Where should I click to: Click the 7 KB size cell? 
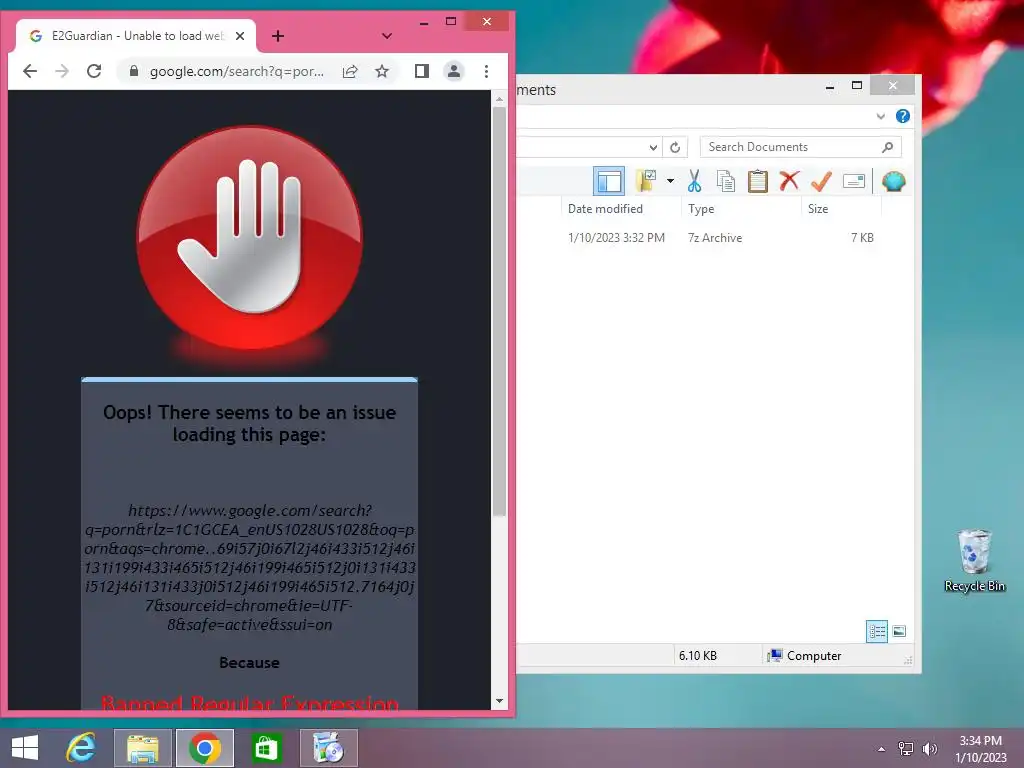pyautogui.click(x=862, y=238)
